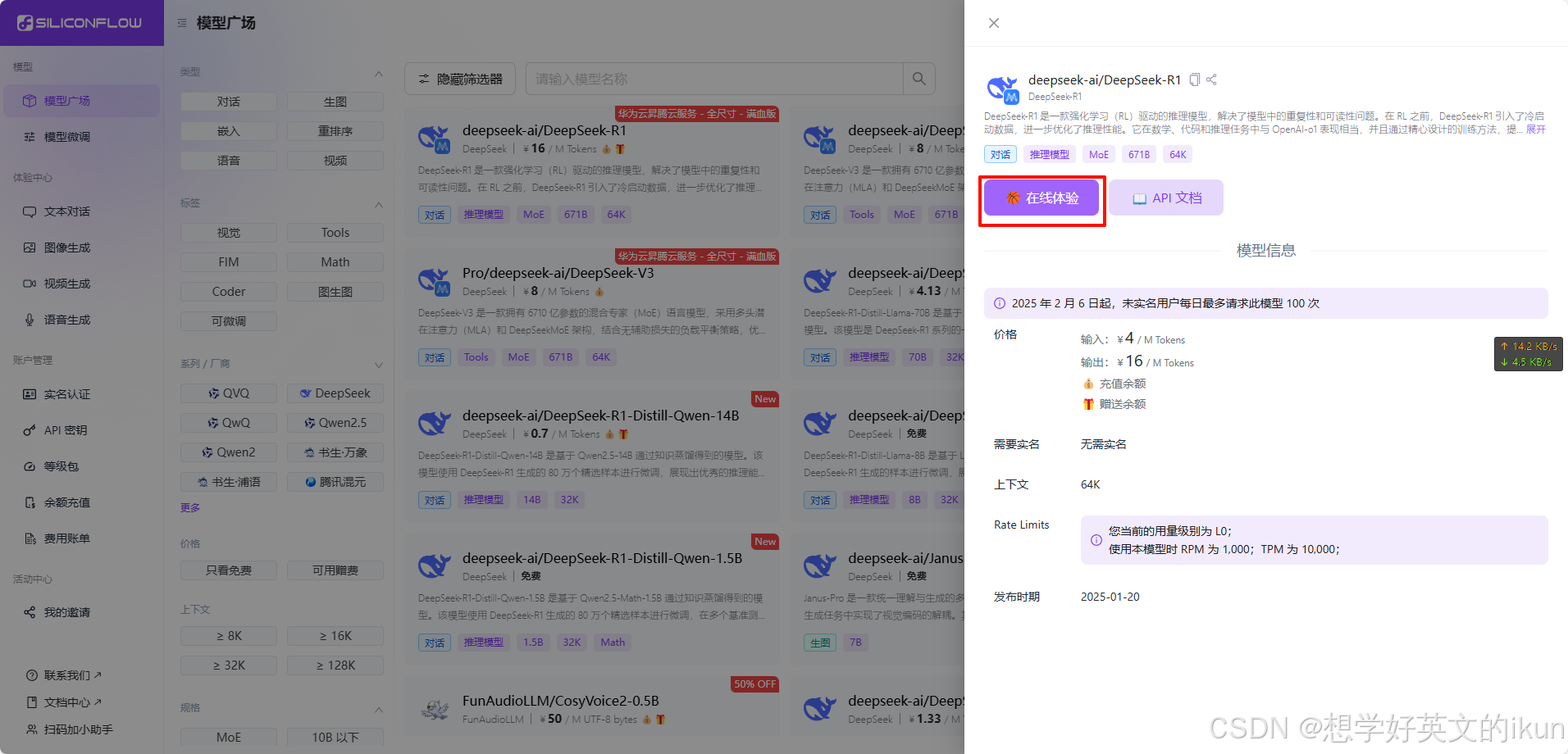Toggle the Tools tag filter
This screenshot has width=1568, height=754.
coord(335,233)
